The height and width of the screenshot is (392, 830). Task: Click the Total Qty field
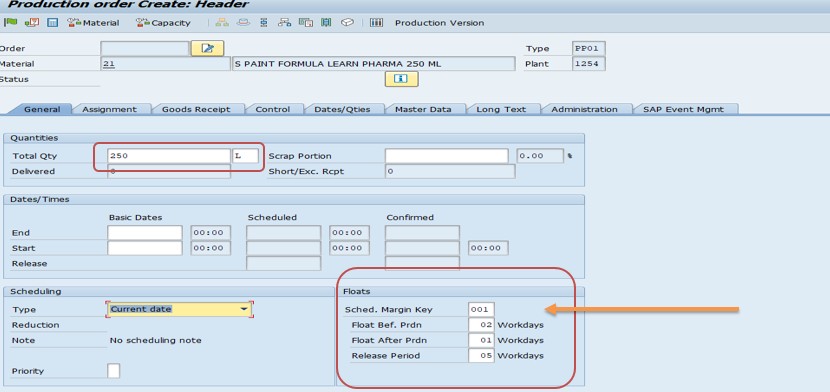click(168, 156)
